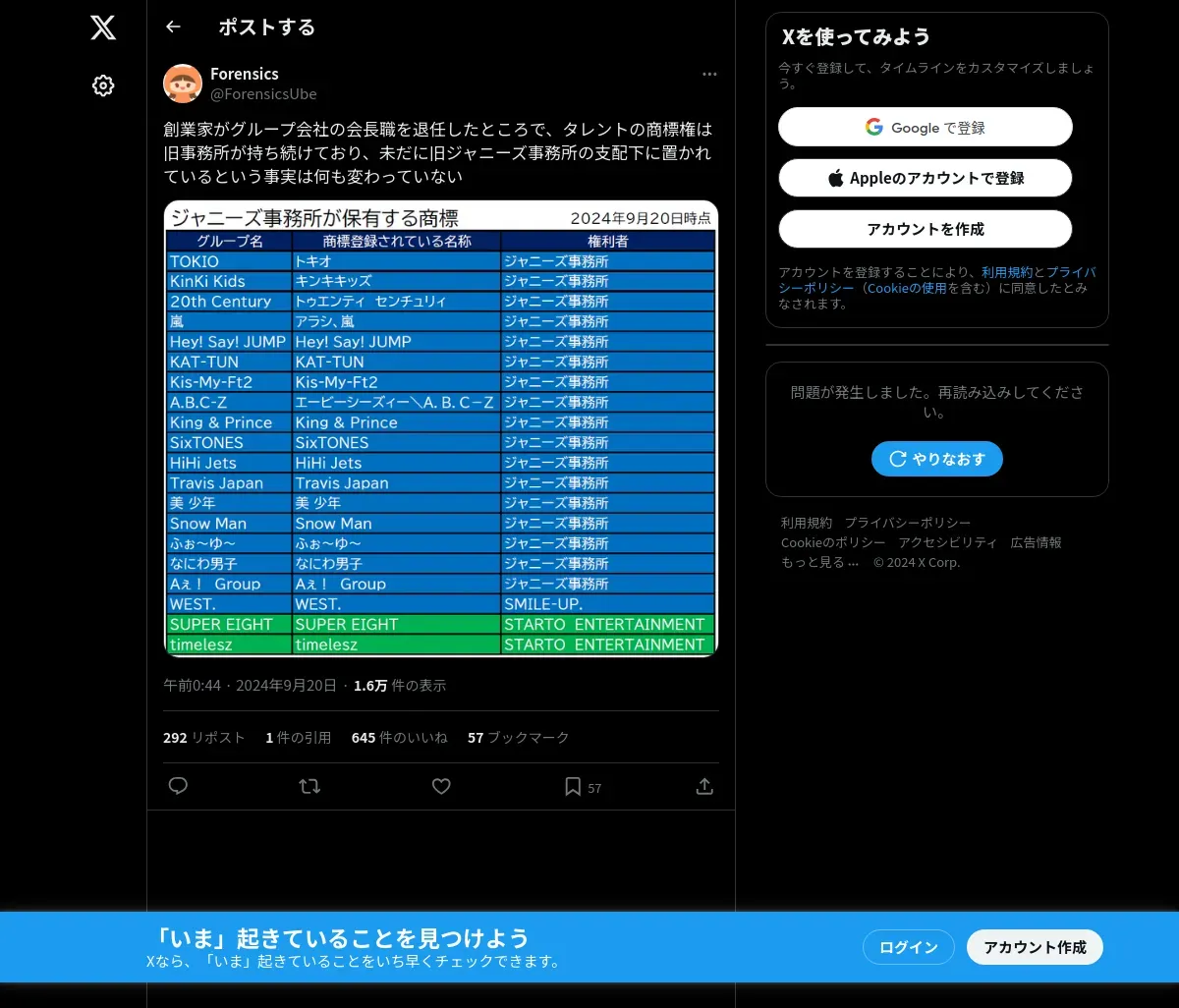Share the post with upload icon
Screen dimensions: 1179x1008
pyautogui.click(x=704, y=786)
